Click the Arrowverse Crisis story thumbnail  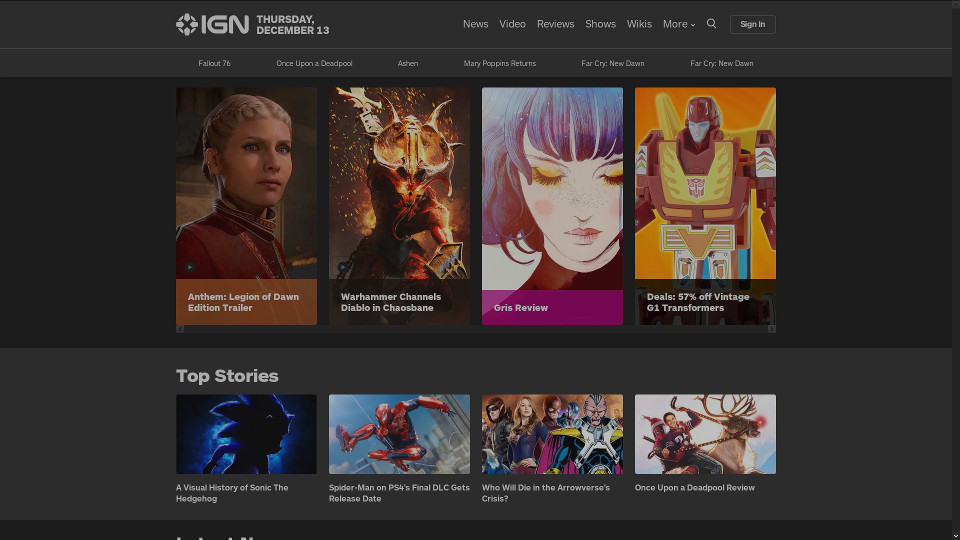[x=552, y=434]
